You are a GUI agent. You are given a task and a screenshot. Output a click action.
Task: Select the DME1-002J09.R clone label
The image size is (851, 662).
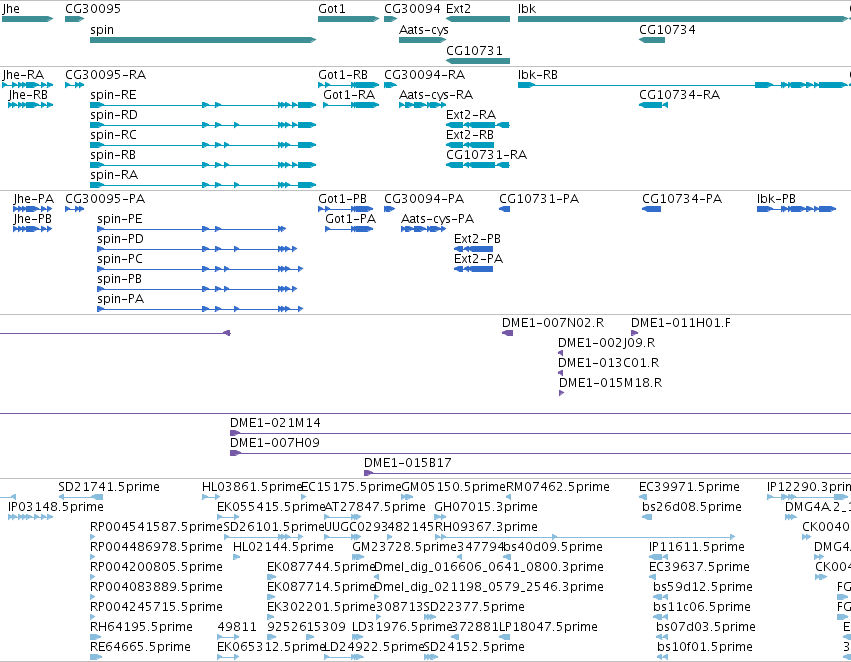[606, 343]
